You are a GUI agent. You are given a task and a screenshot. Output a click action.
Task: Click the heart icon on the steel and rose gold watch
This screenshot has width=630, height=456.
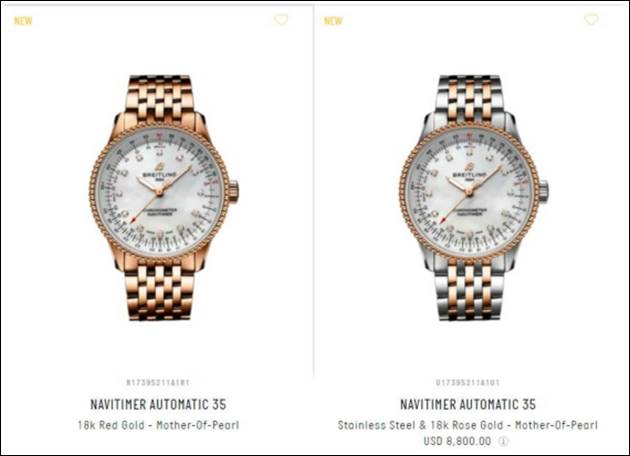click(x=591, y=19)
